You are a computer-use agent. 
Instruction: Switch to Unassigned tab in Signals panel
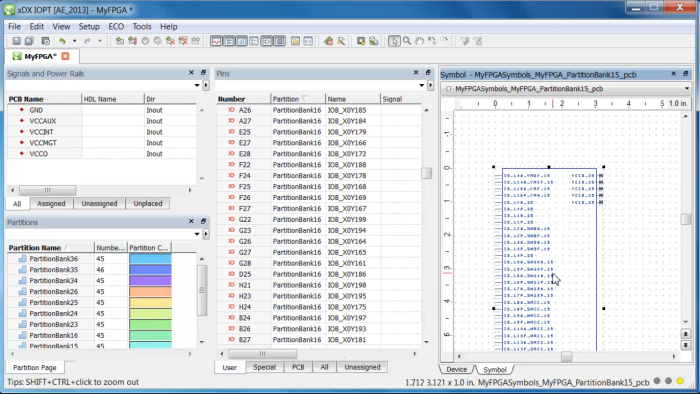[x=99, y=203]
